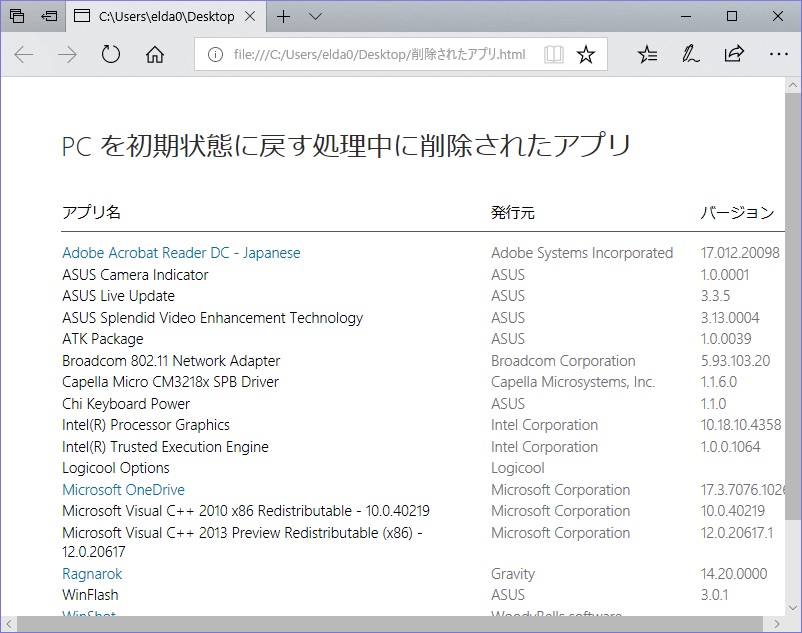Screen dimensions: 802x633
Task: Add page to favorites star
Action: click(586, 54)
